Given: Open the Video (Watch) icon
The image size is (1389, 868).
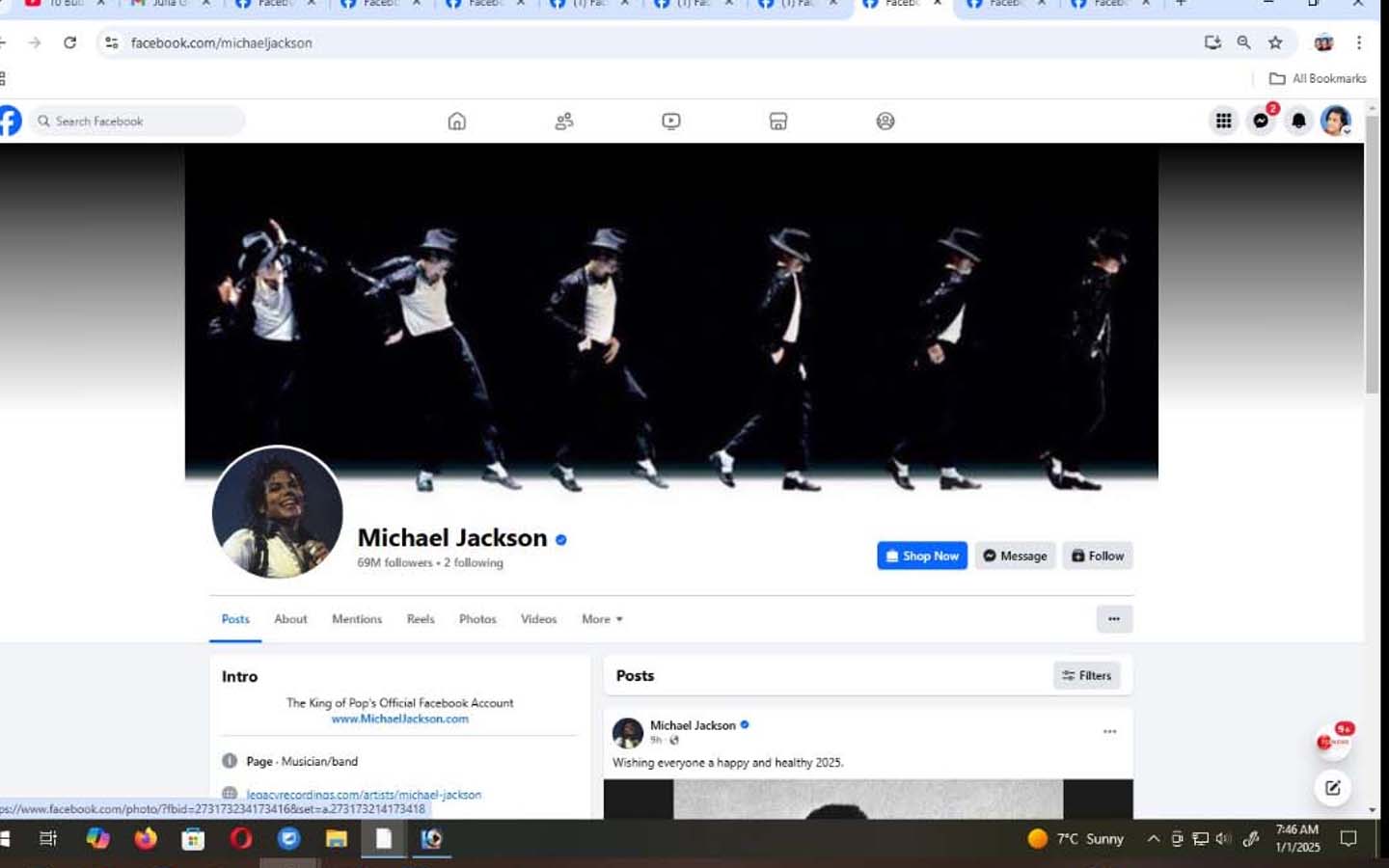Looking at the screenshot, I should pyautogui.click(x=671, y=121).
